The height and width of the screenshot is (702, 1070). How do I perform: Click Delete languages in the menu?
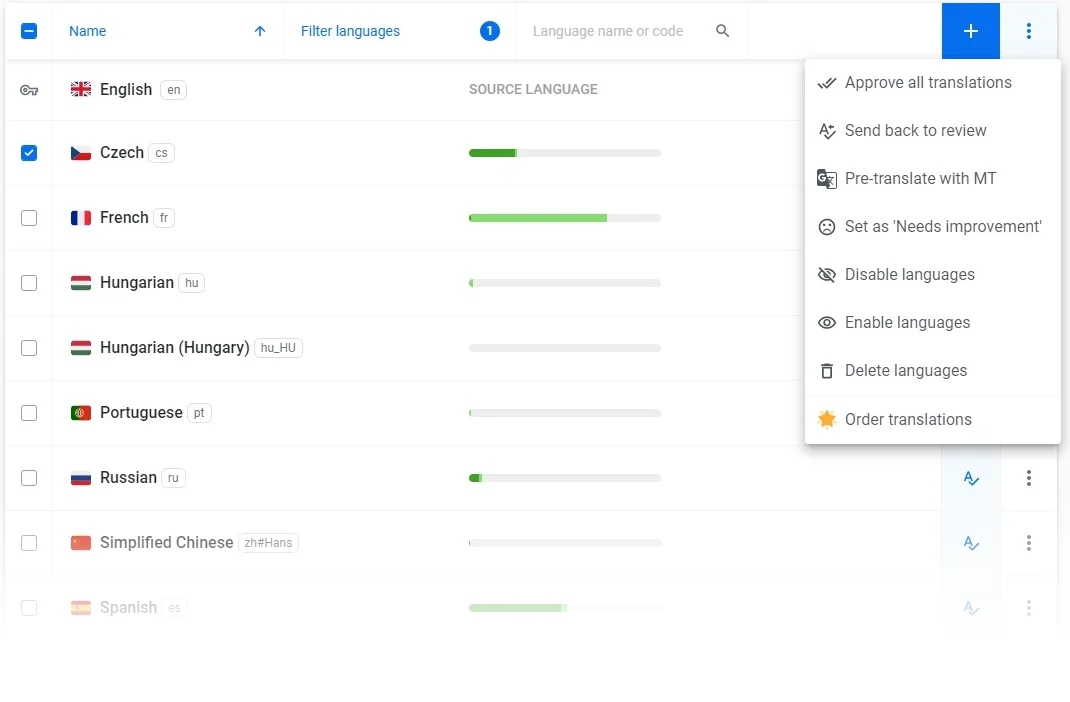[905, 371]
